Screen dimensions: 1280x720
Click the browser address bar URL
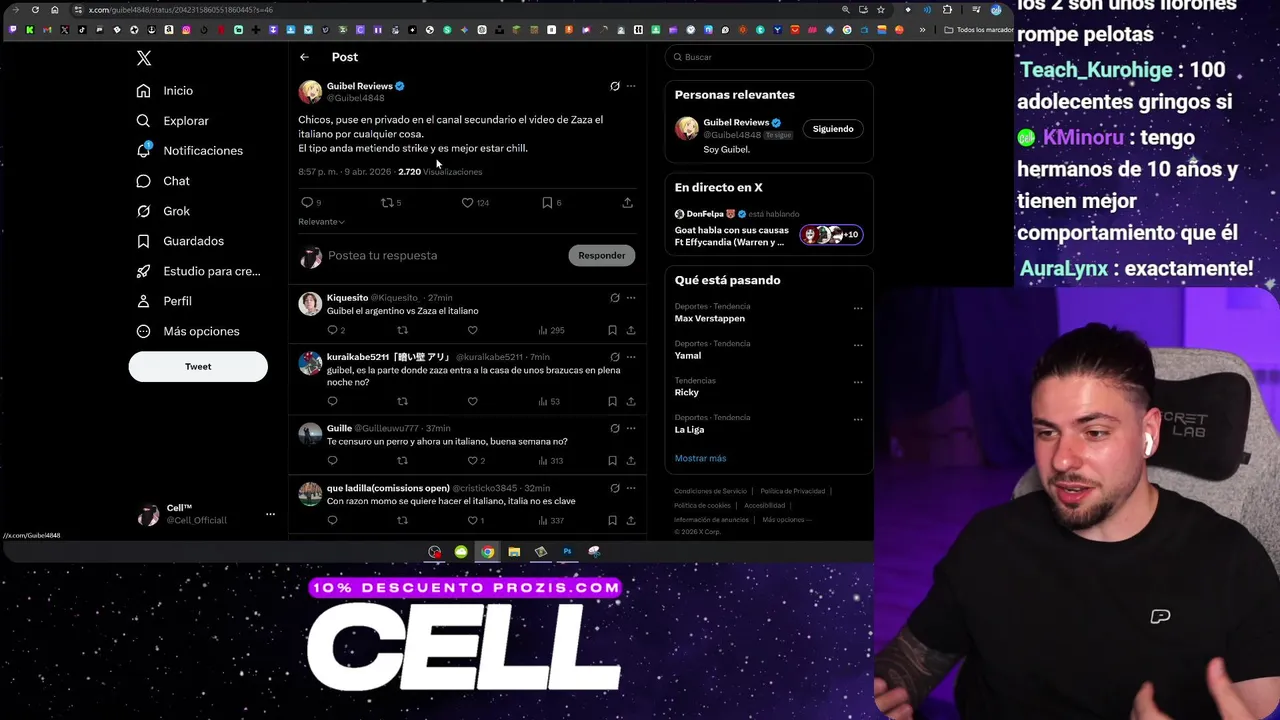point(181,10)
